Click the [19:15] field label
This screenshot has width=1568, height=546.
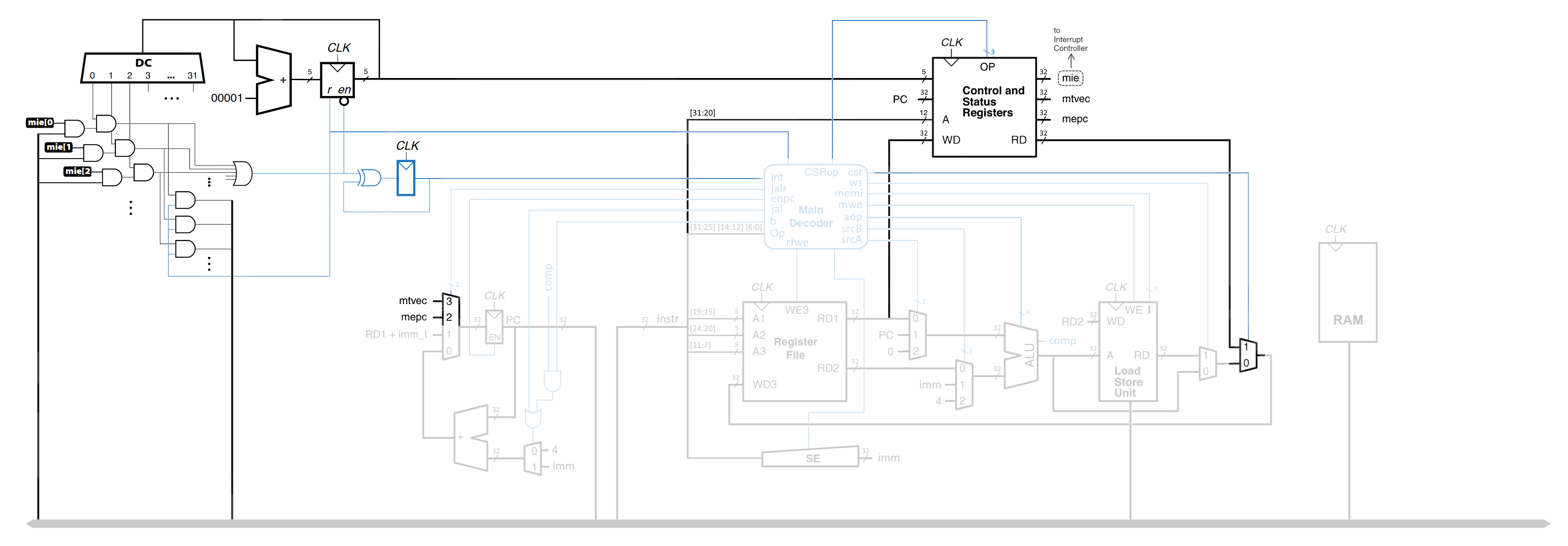click(702, 312)
